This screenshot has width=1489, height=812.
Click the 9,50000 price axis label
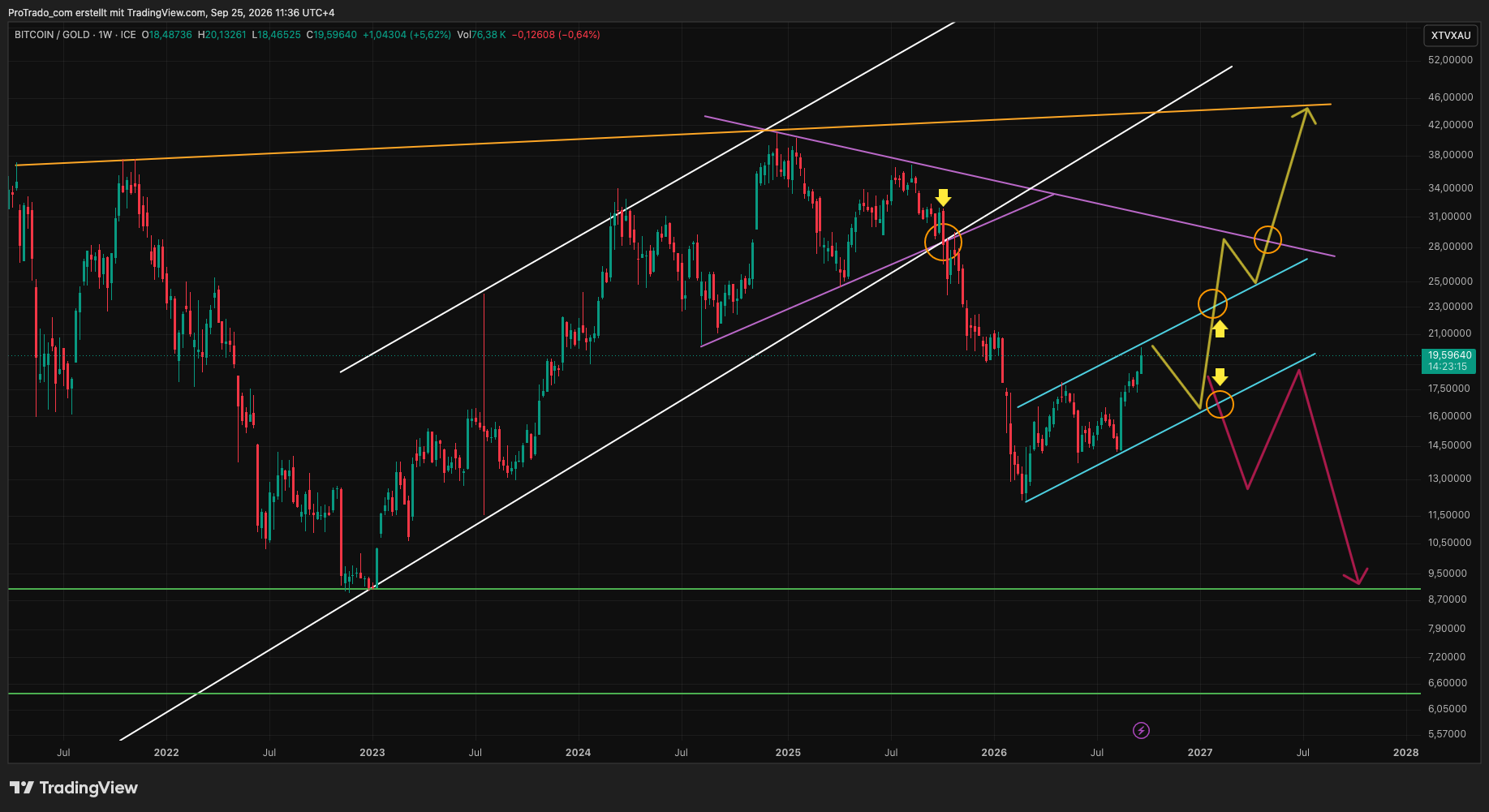point(1448,574)
